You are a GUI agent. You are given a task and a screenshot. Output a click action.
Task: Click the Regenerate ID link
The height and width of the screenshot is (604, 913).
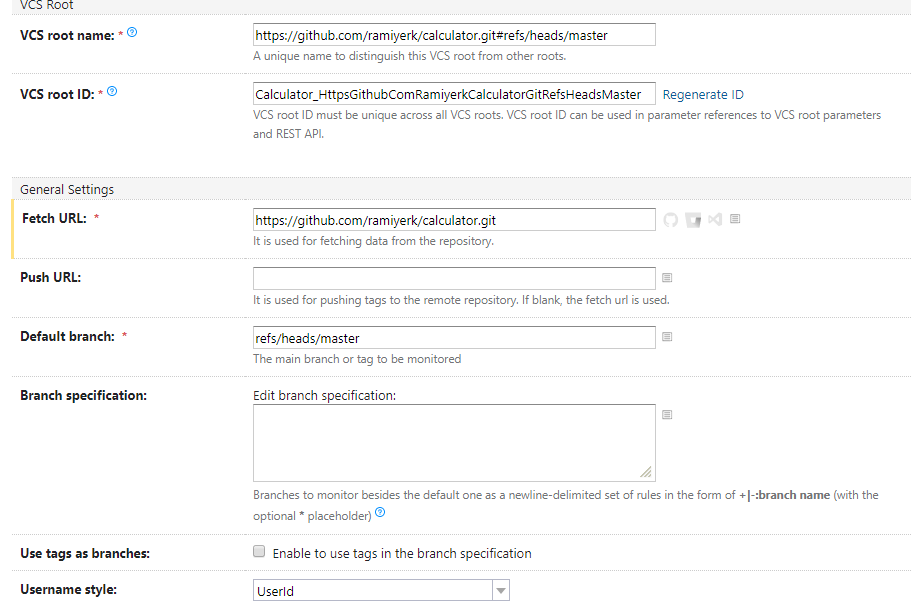(x=703, y=95)
